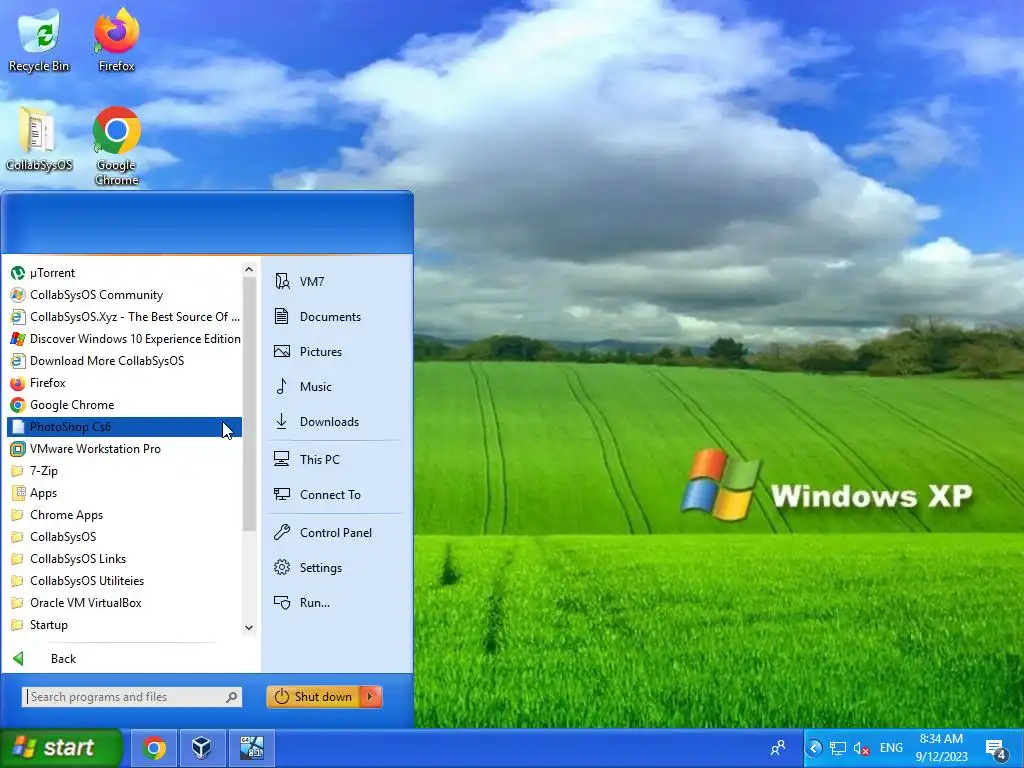Open Music from the start menu

pos(336,387)
